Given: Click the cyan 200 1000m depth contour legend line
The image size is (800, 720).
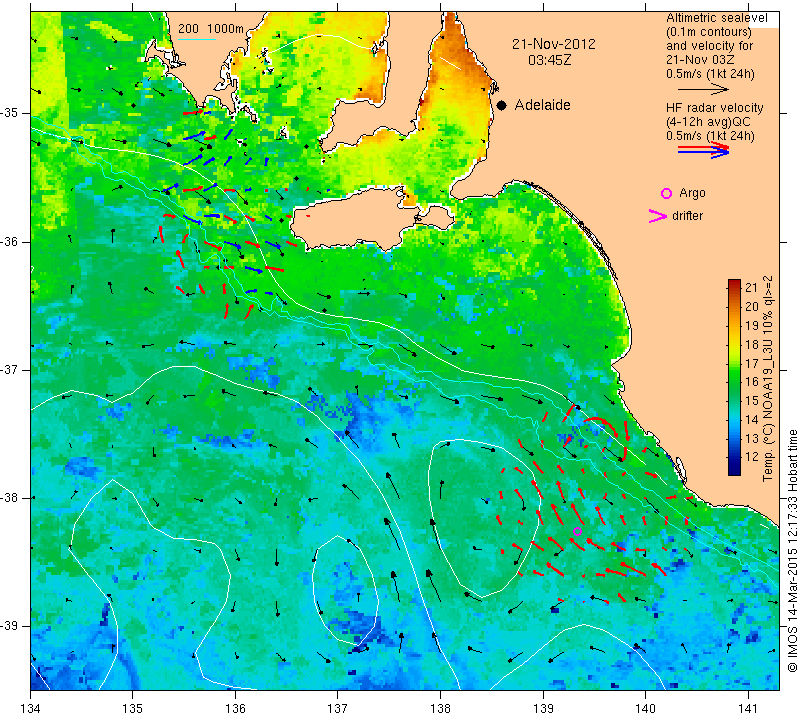Looking at the screenshot, I should (196, 39).
